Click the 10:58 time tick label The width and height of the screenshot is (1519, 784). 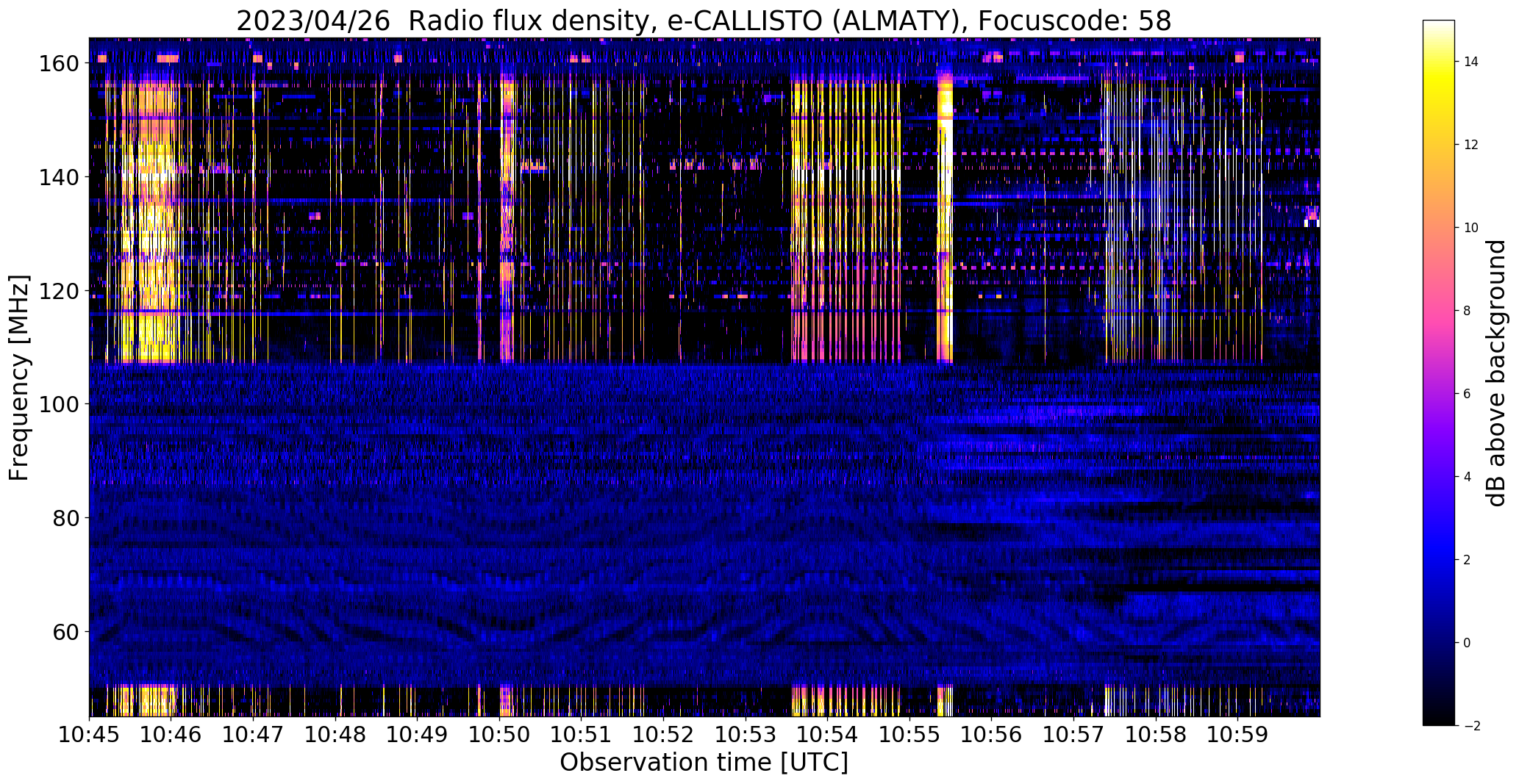(1156, 735)
